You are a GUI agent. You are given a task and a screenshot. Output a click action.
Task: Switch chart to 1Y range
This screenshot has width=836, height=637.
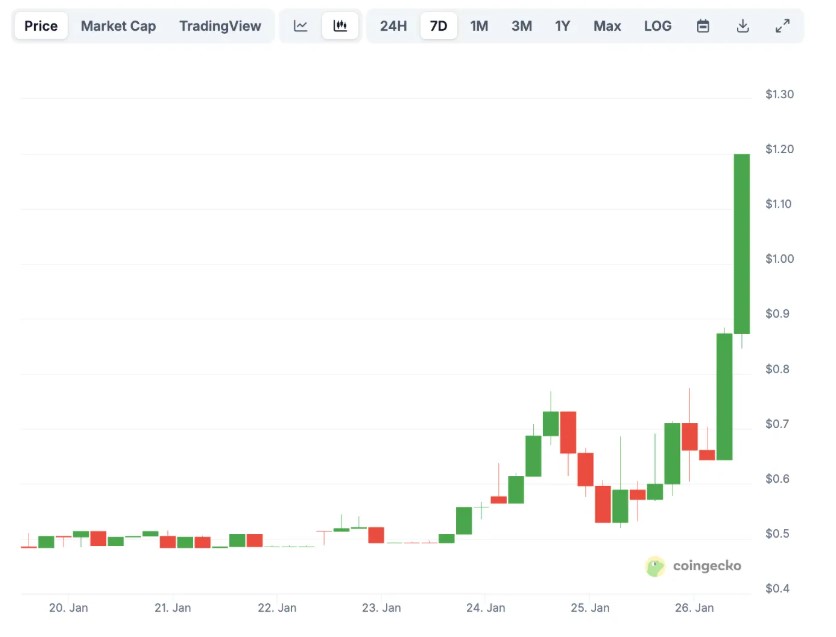tap(563, 26)
